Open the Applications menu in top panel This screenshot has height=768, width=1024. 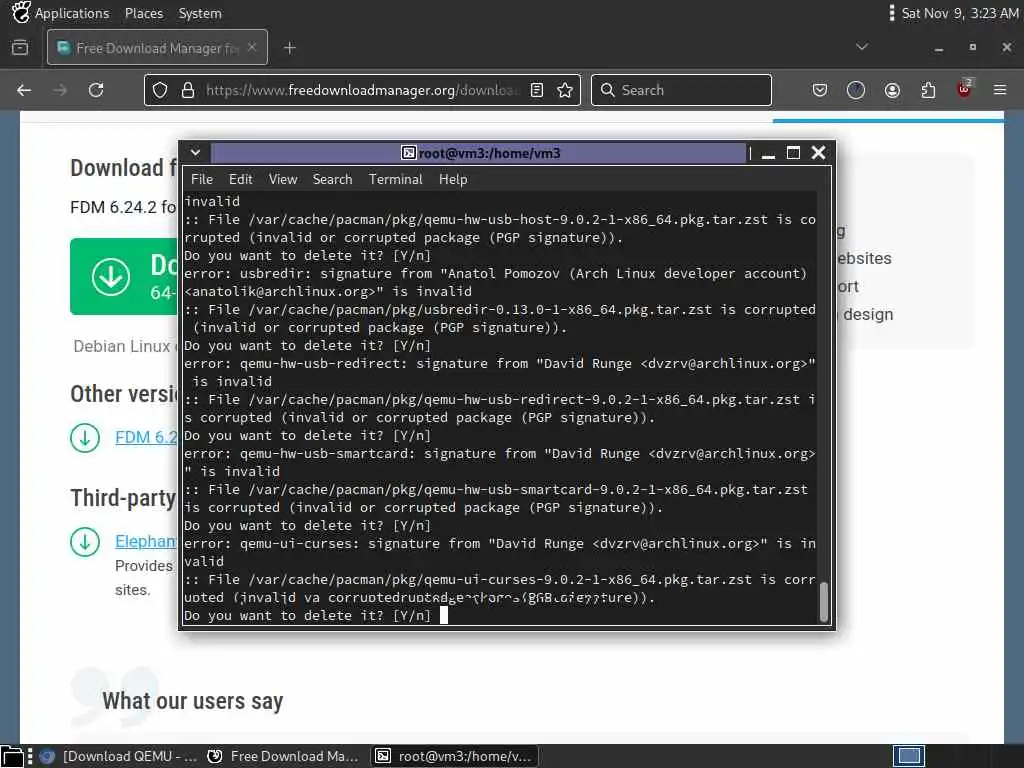(72, 13)
